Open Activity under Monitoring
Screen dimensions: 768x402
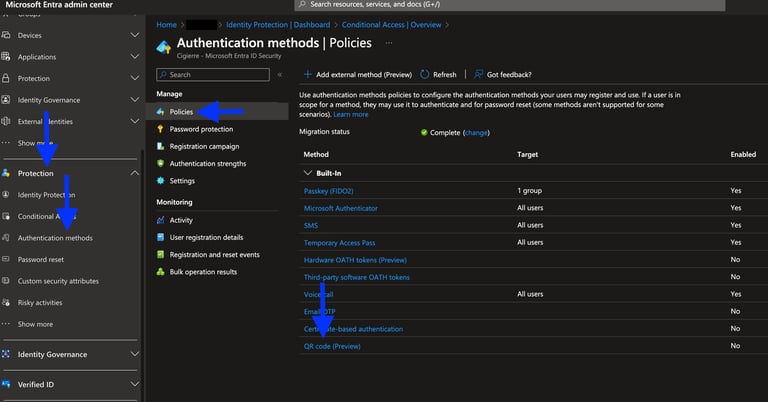click(181, 220)
